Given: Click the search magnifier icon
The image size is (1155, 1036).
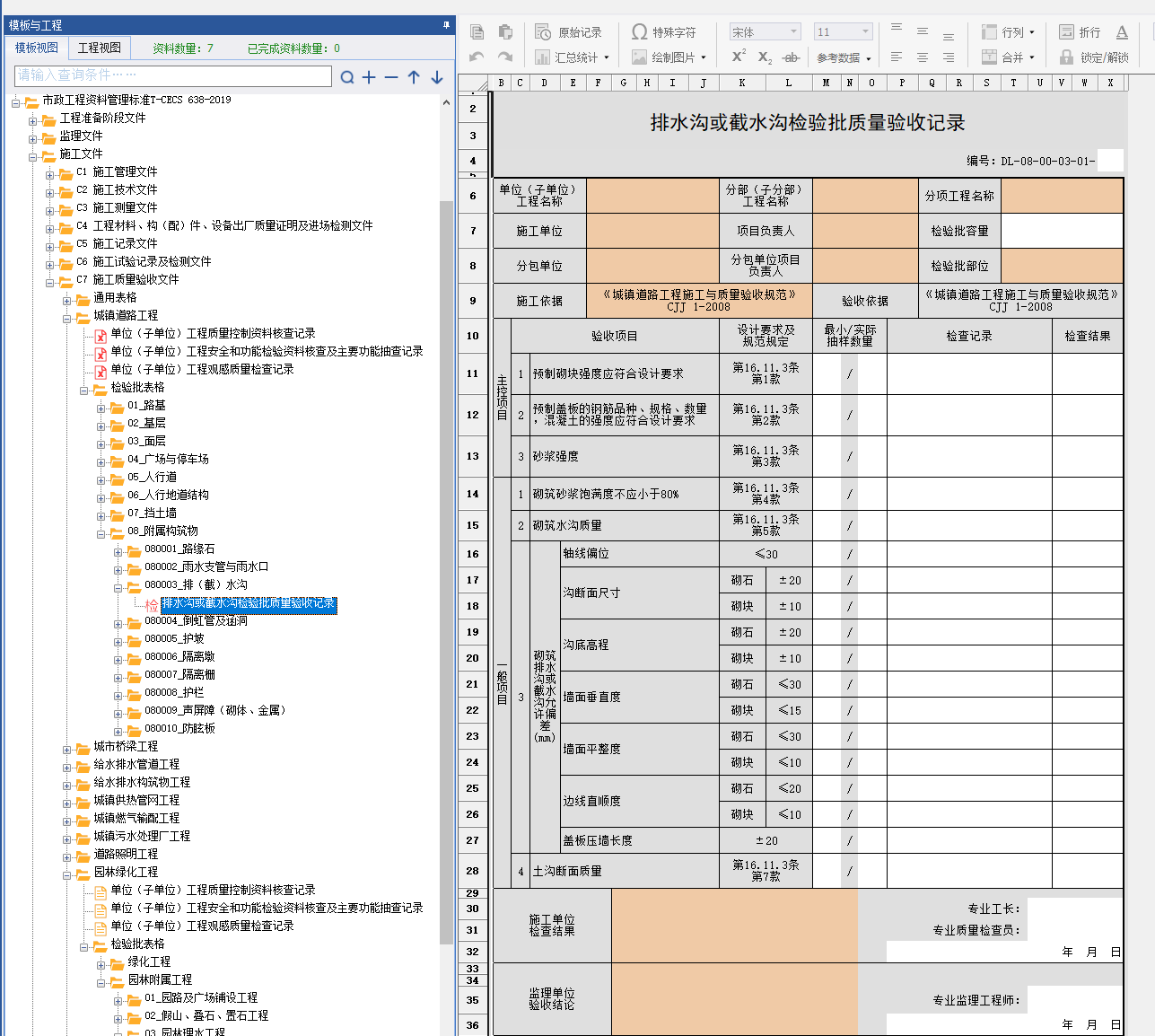Looking at the screenshot, I should pyautogui.click(x=347, y=77).
